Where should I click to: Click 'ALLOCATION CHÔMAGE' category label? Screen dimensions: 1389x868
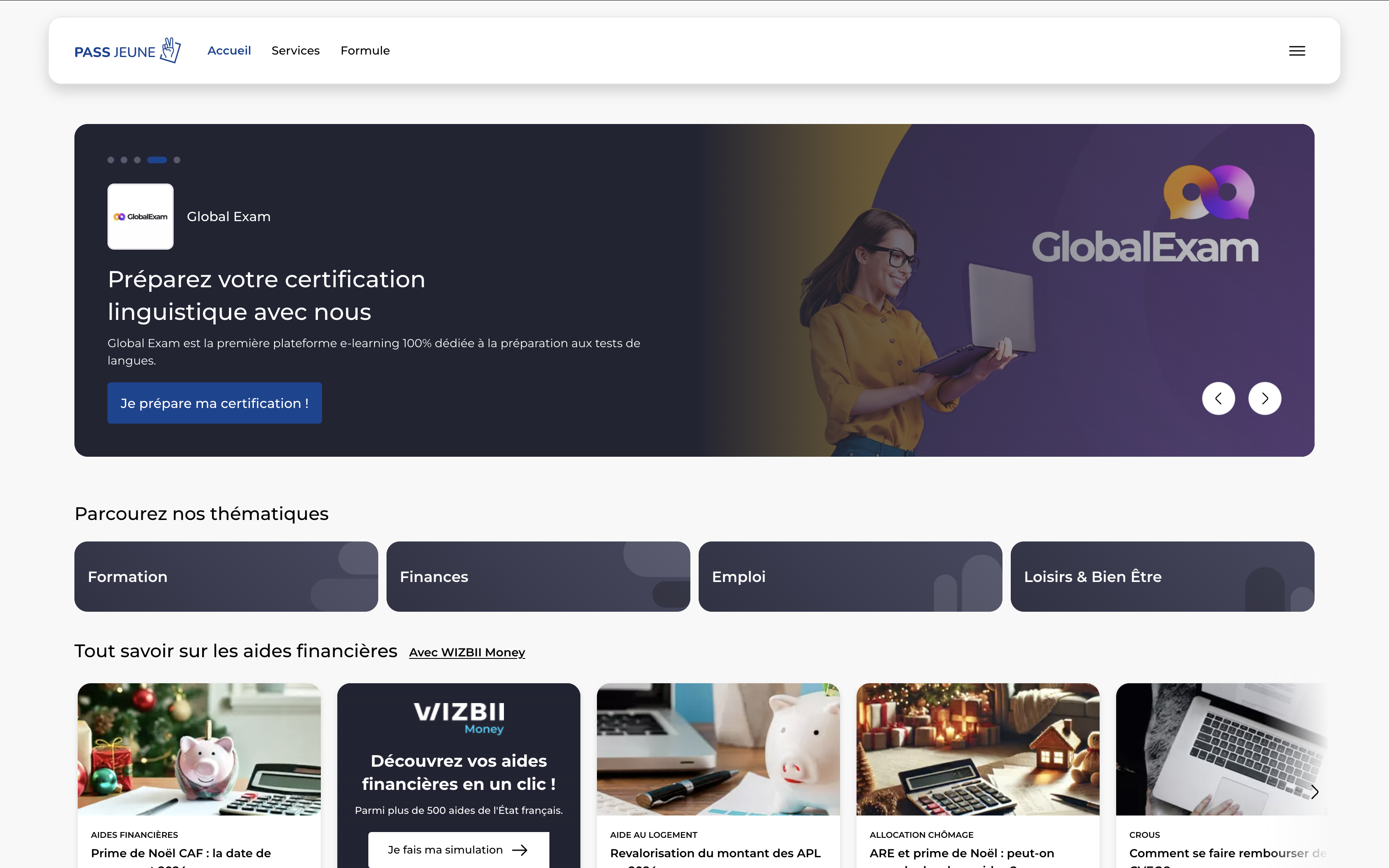[921, 835]
